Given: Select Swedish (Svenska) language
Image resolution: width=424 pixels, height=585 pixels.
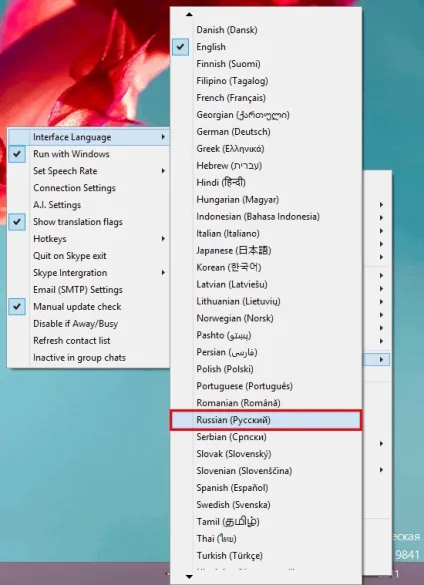Looking at the screenshot, I should (266, 505).
